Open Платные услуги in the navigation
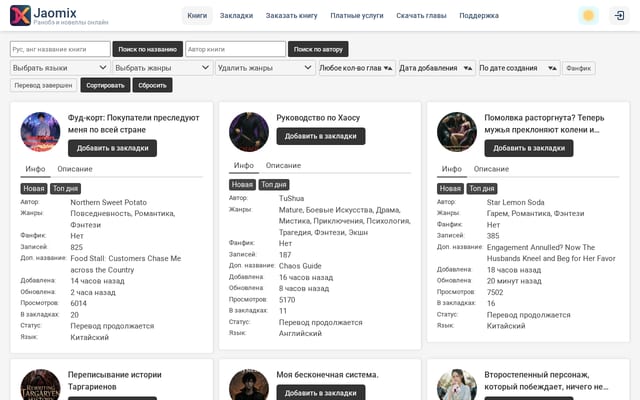640x400 pixels. [357, 16]
